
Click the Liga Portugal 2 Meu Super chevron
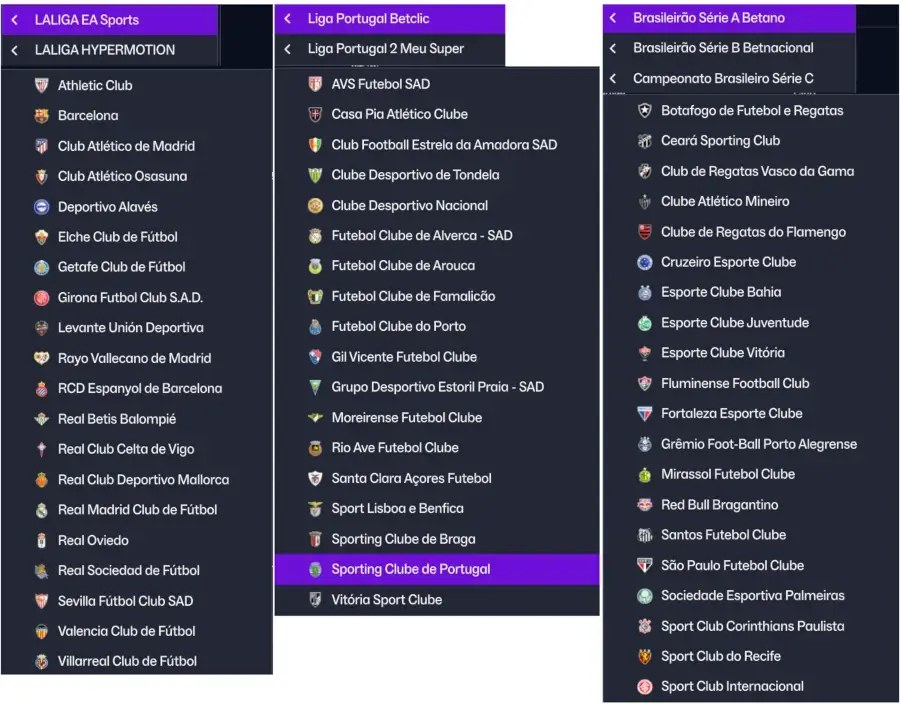coord(288,49)
